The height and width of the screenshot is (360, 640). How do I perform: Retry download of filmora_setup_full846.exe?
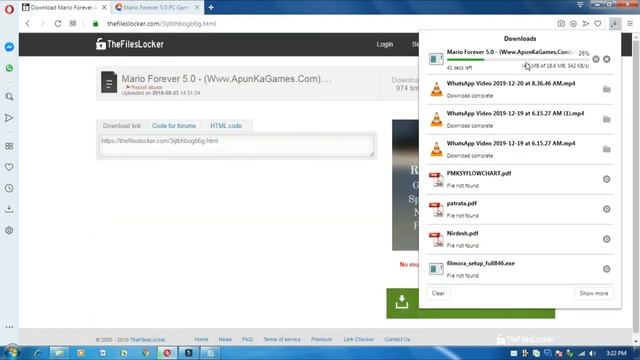point(607,269)
